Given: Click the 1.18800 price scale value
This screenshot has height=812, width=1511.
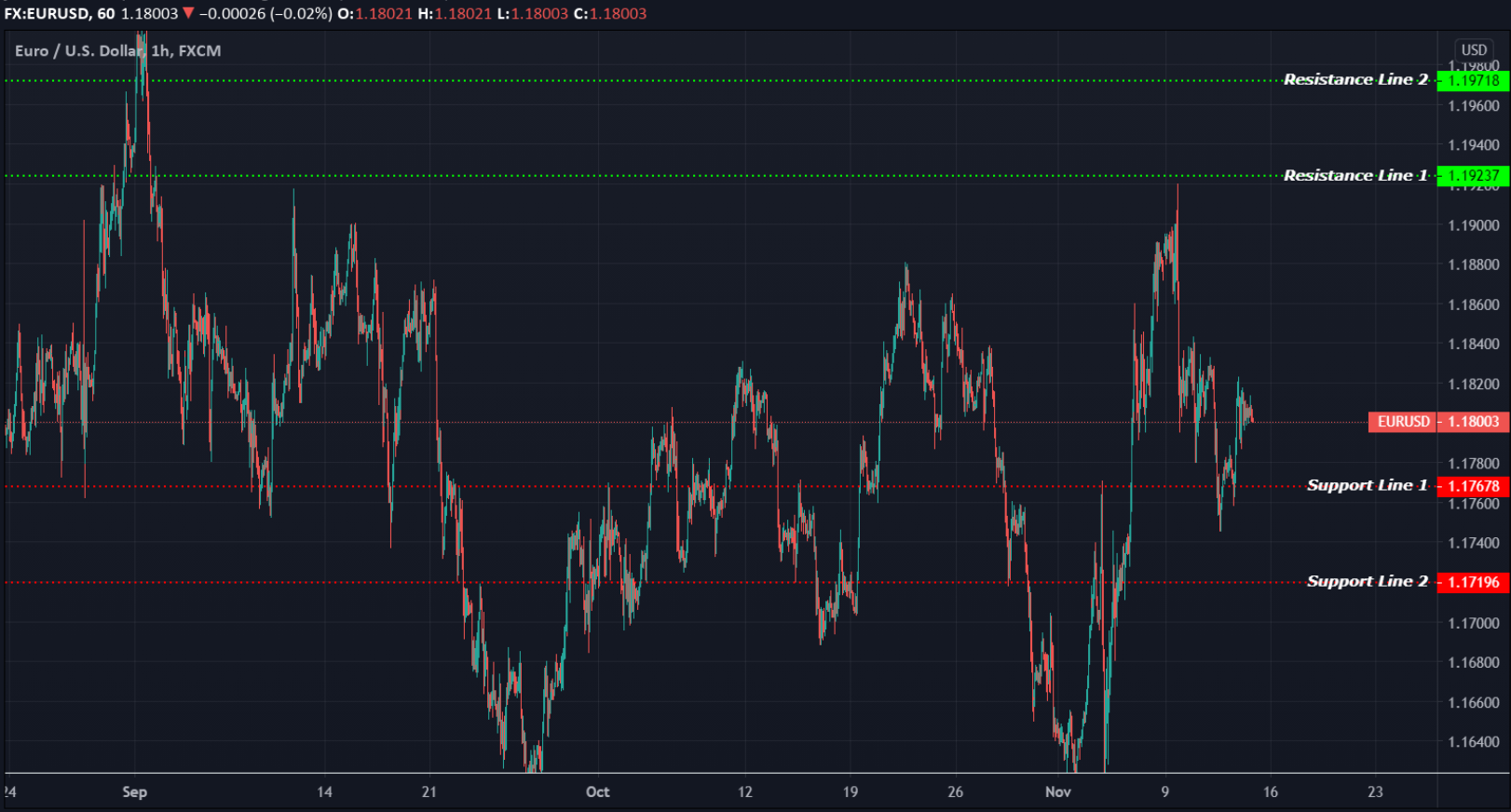Looking at the screenshot, I should coord(1474,265).
